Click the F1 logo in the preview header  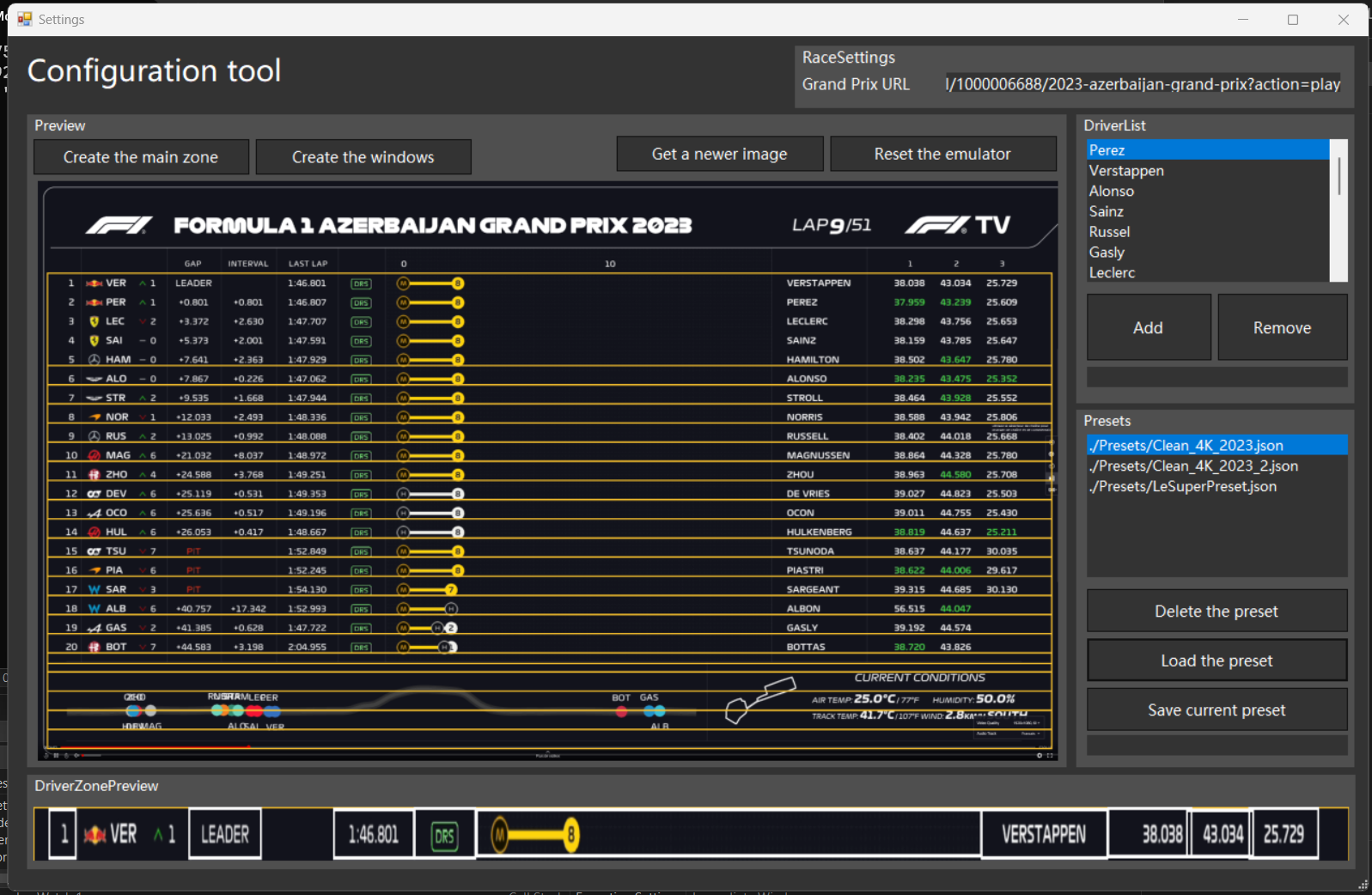point(119,225)
